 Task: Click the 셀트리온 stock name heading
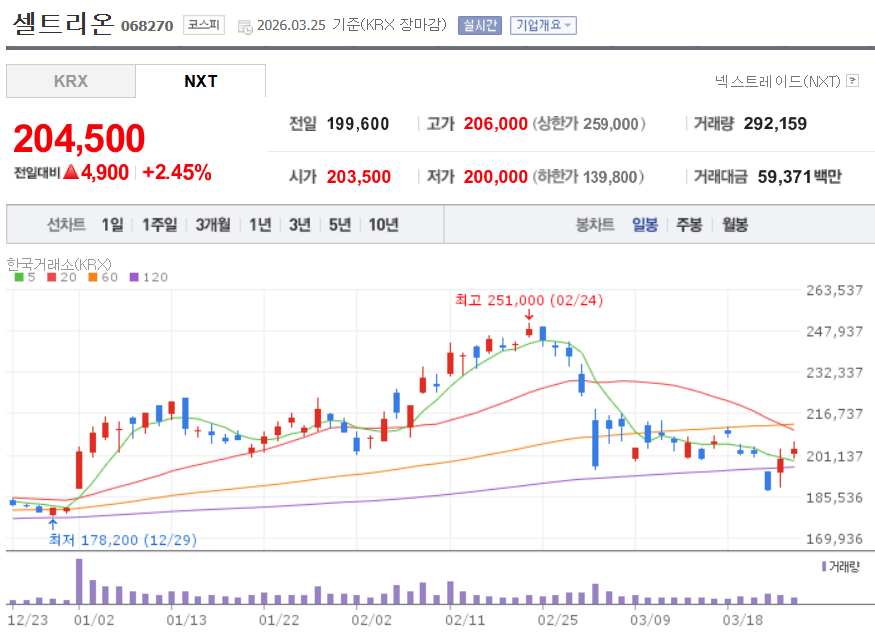[x=62, y=25]
